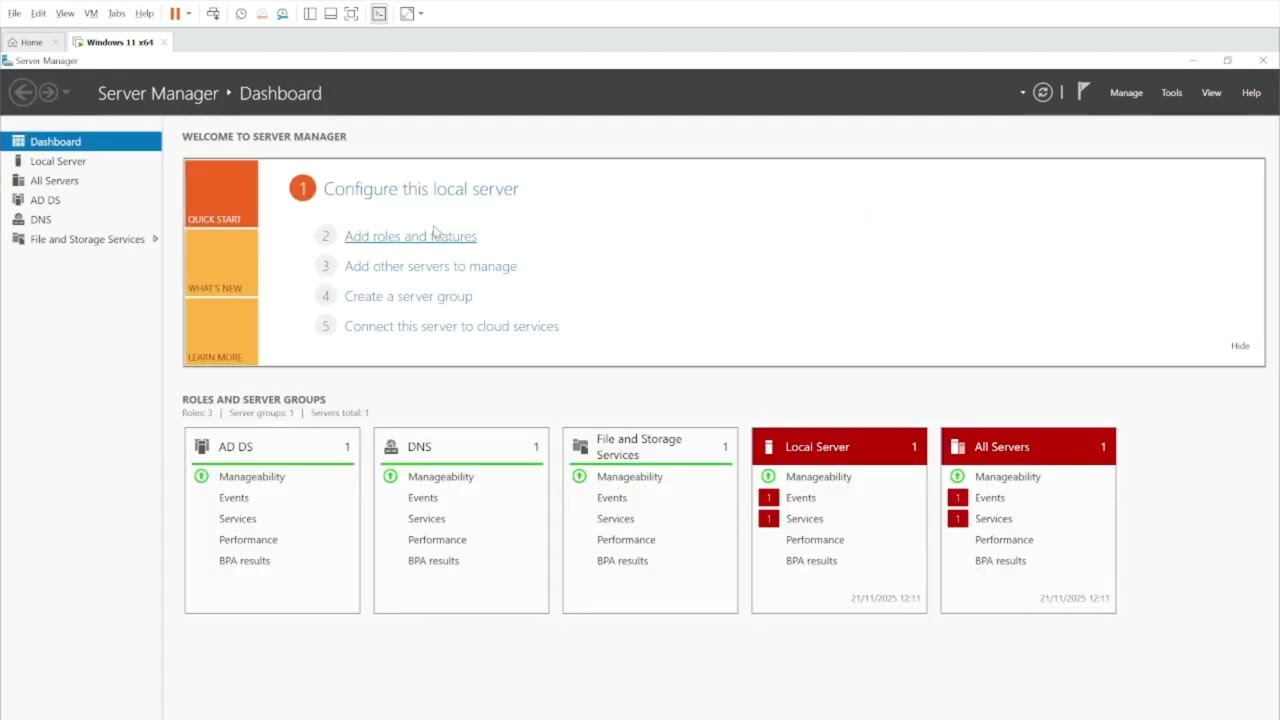Send Ctrl+Alt+Del to the virtual machine

click(x=213, y=14)
